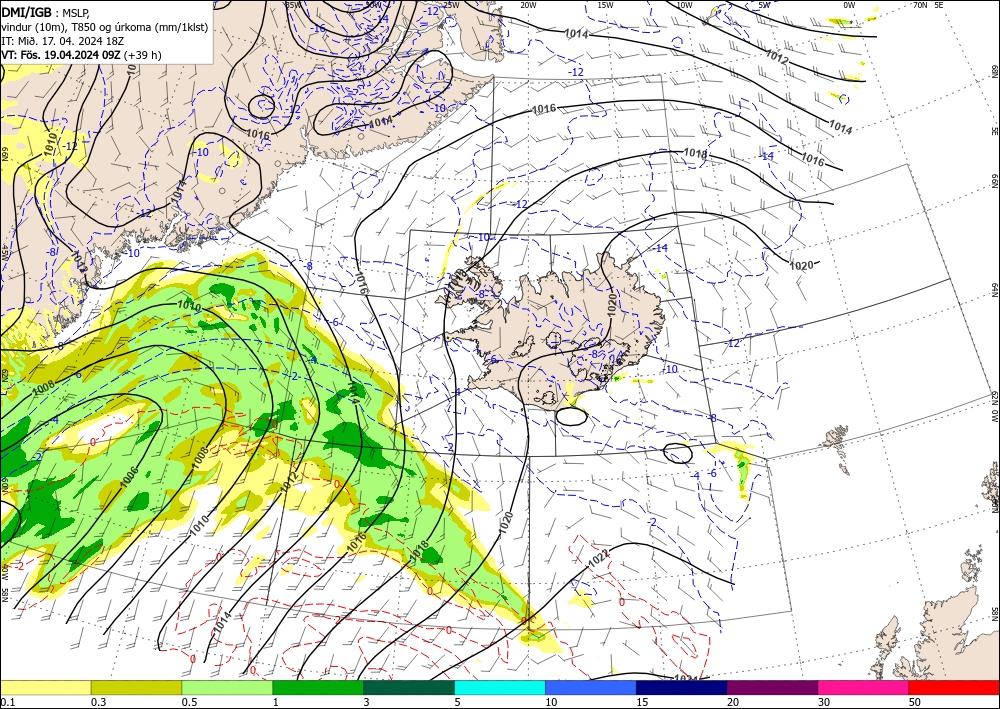Click the '20W' longitude label at top
Viewport: 1000px width, 709px height.
pyautogui.click(x=528, y=5)
